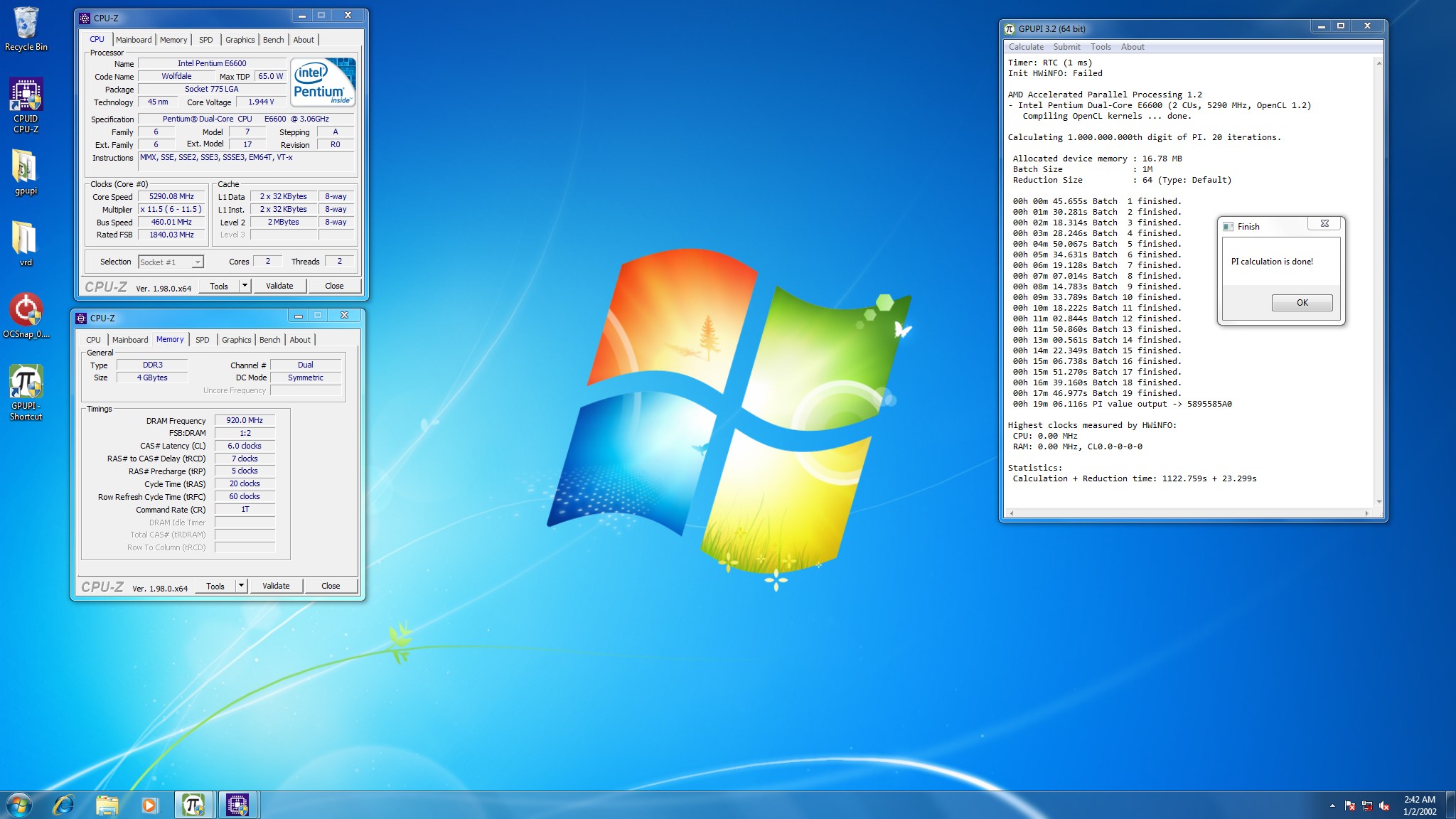The width and height of the screenshot is (1456, 819).
Task: Open the Recycle Bin desktop icon
Action: (x=26, y=29)
